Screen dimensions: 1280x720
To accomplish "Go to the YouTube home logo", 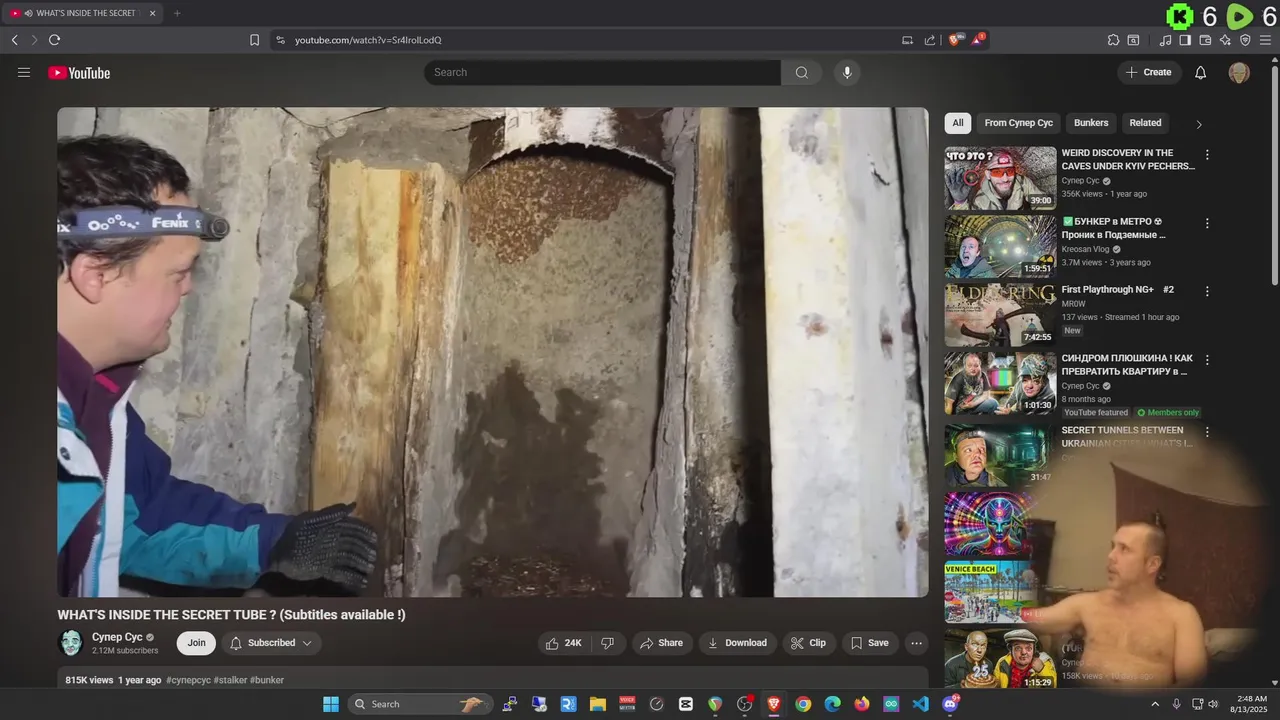I will pyautogui.click(x=79, y=72).
